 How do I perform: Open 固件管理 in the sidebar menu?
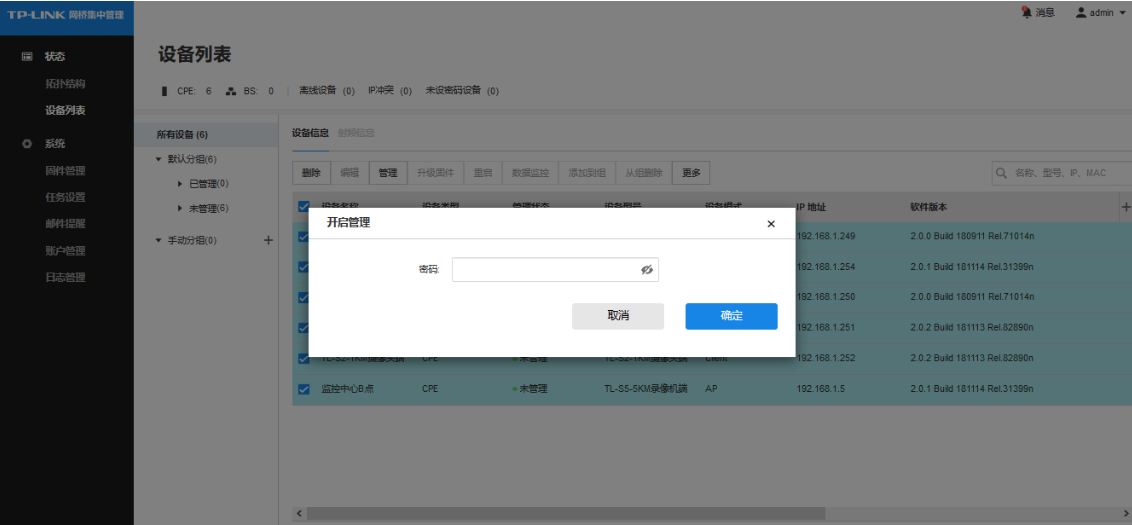pos(65,170)
